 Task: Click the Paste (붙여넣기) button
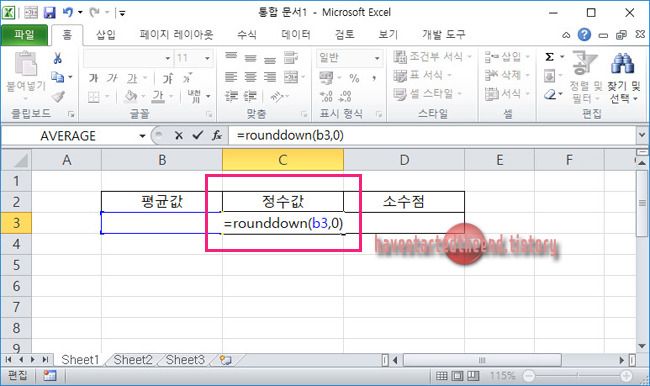coord(26,75)
